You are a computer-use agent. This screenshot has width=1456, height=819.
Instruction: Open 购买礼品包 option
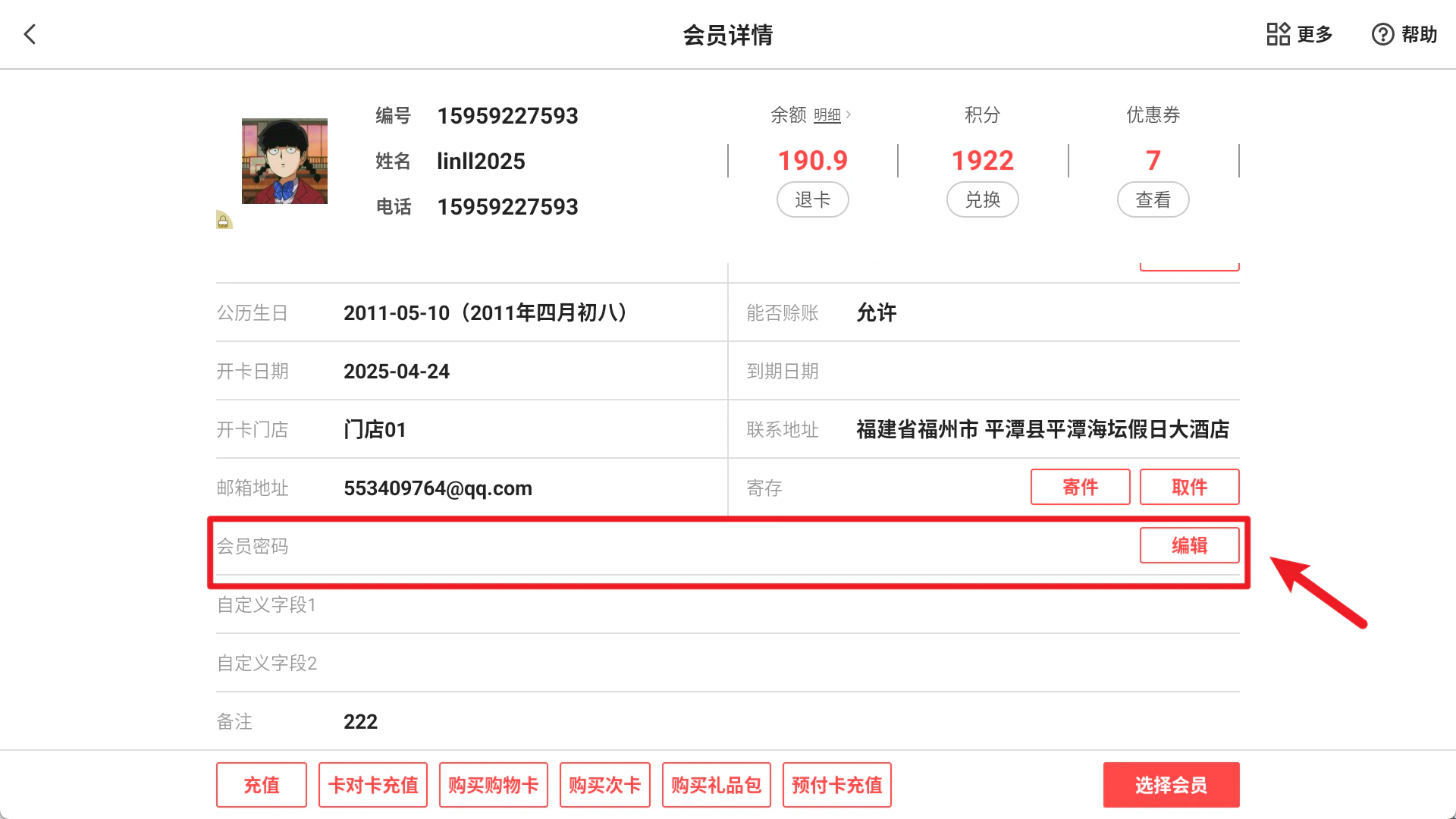coord(717,785)
